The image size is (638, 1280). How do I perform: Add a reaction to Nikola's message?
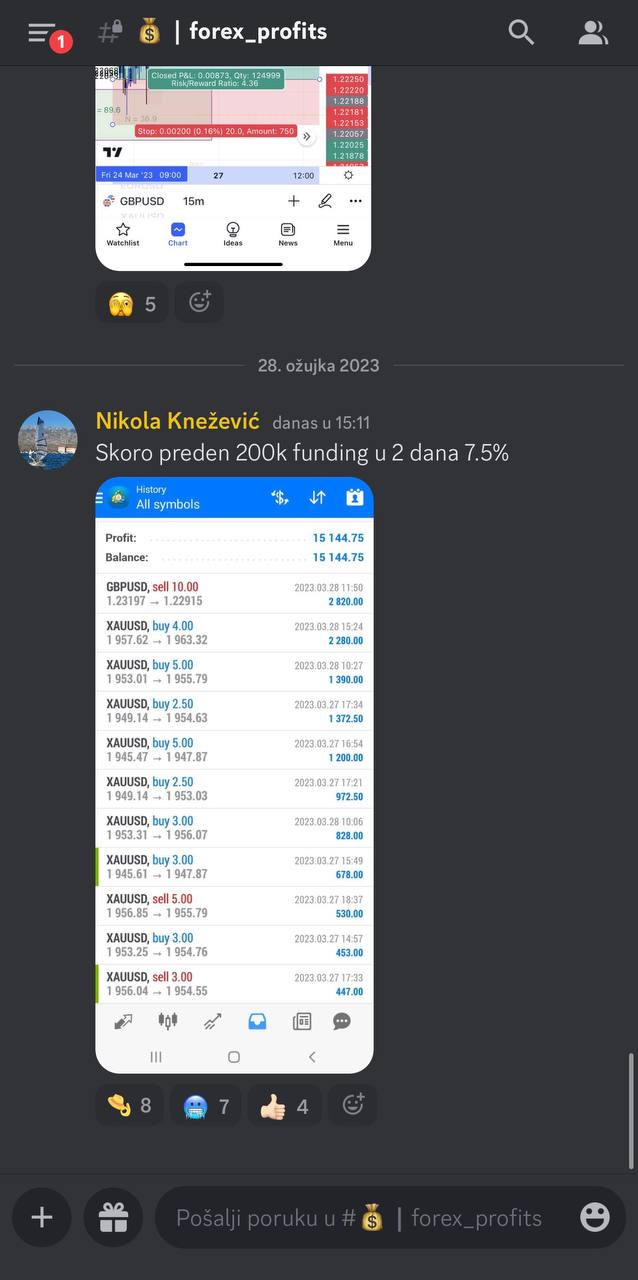click(353, 1105)
